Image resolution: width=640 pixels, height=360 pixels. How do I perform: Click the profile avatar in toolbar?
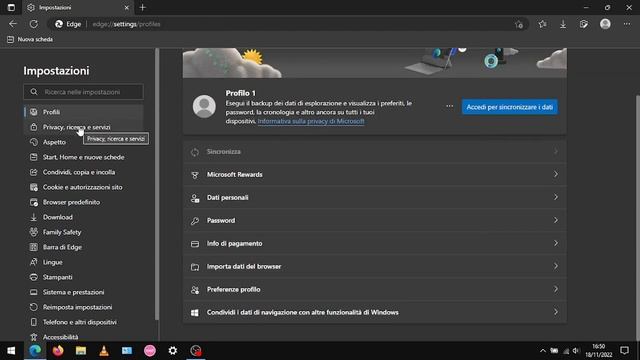tap(605, 24)
